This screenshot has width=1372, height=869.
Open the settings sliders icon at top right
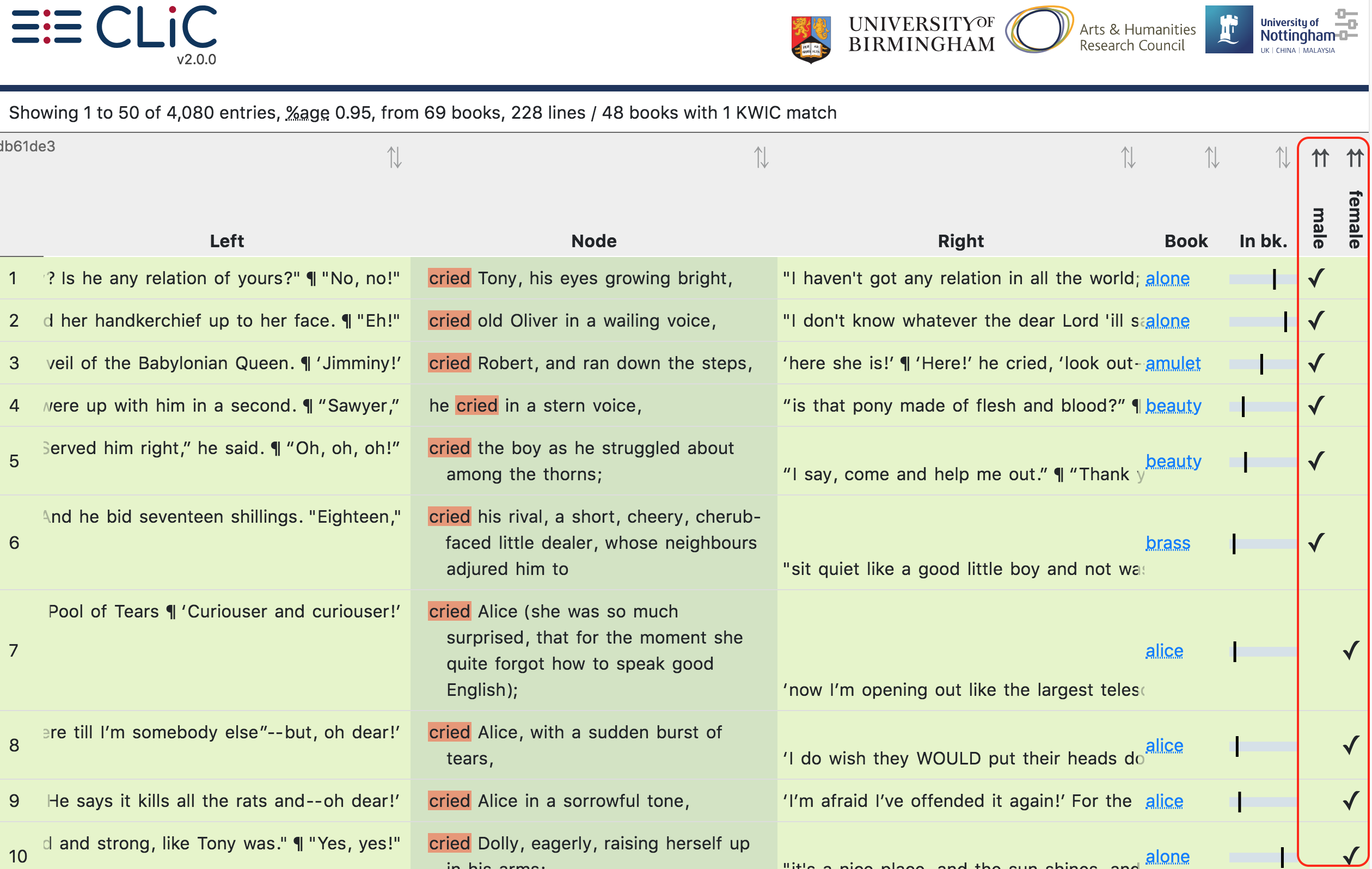pos(1347,25)
